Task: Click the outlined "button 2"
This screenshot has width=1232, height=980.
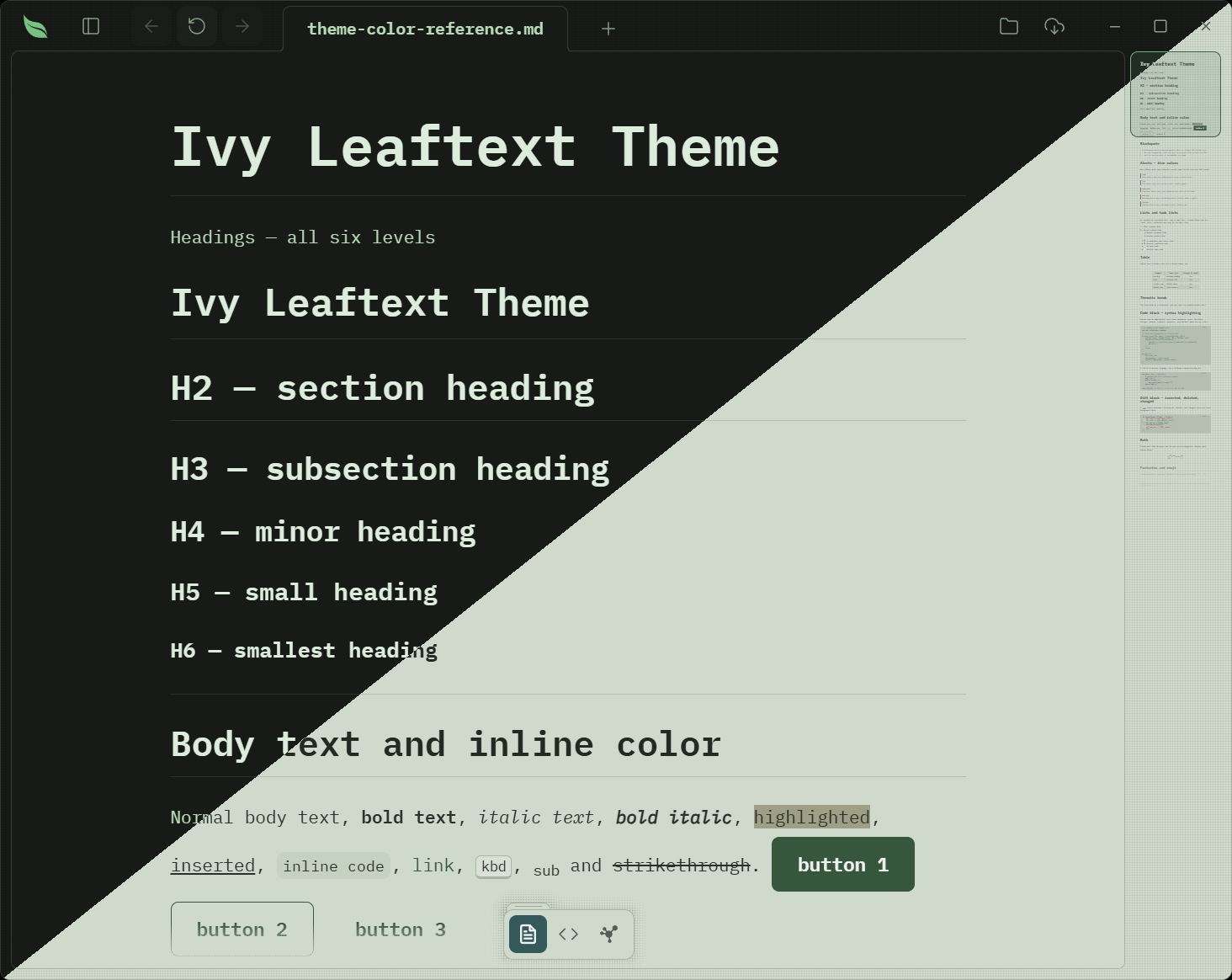Action: point(242,929)
